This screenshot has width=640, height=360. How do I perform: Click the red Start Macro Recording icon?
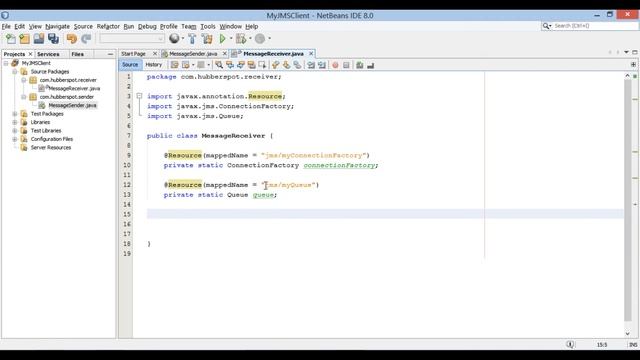point(335,65)
